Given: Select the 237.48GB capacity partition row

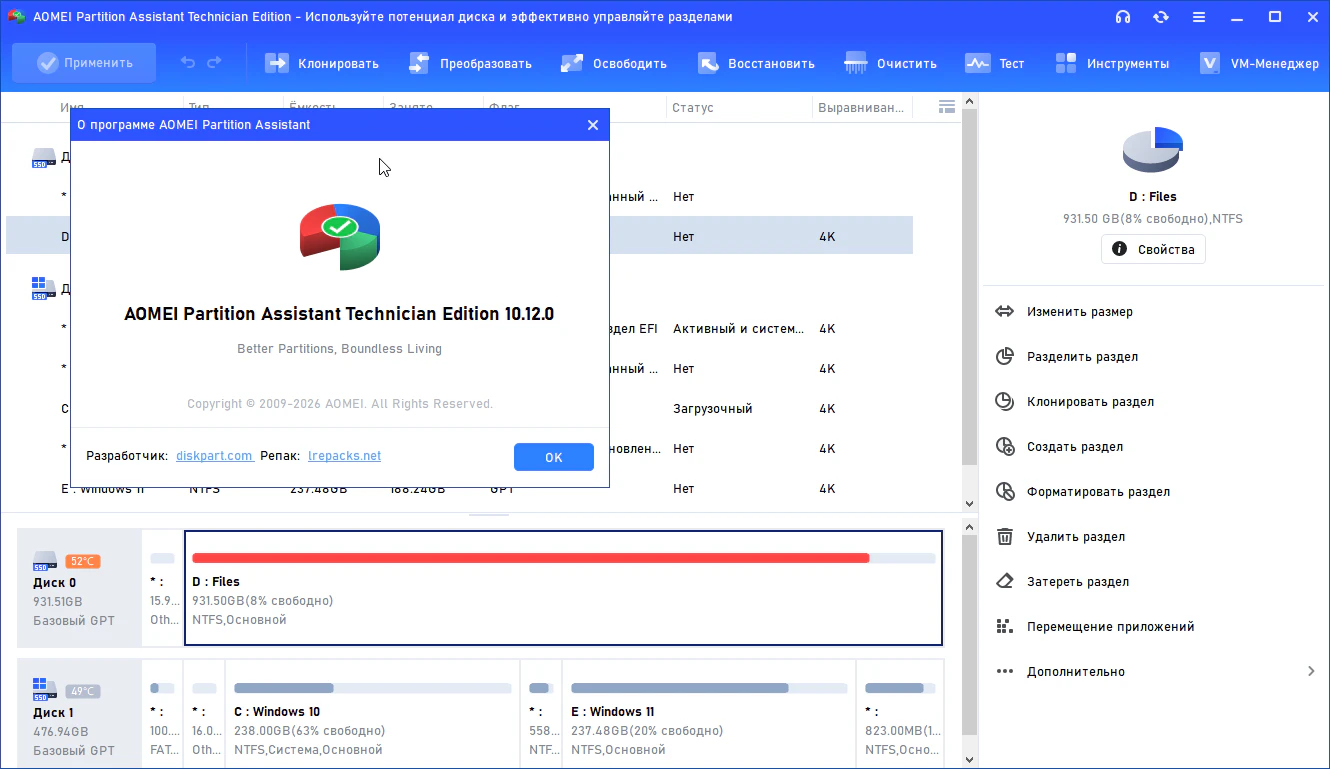Looking at the screenshot, I should point(459,489).
